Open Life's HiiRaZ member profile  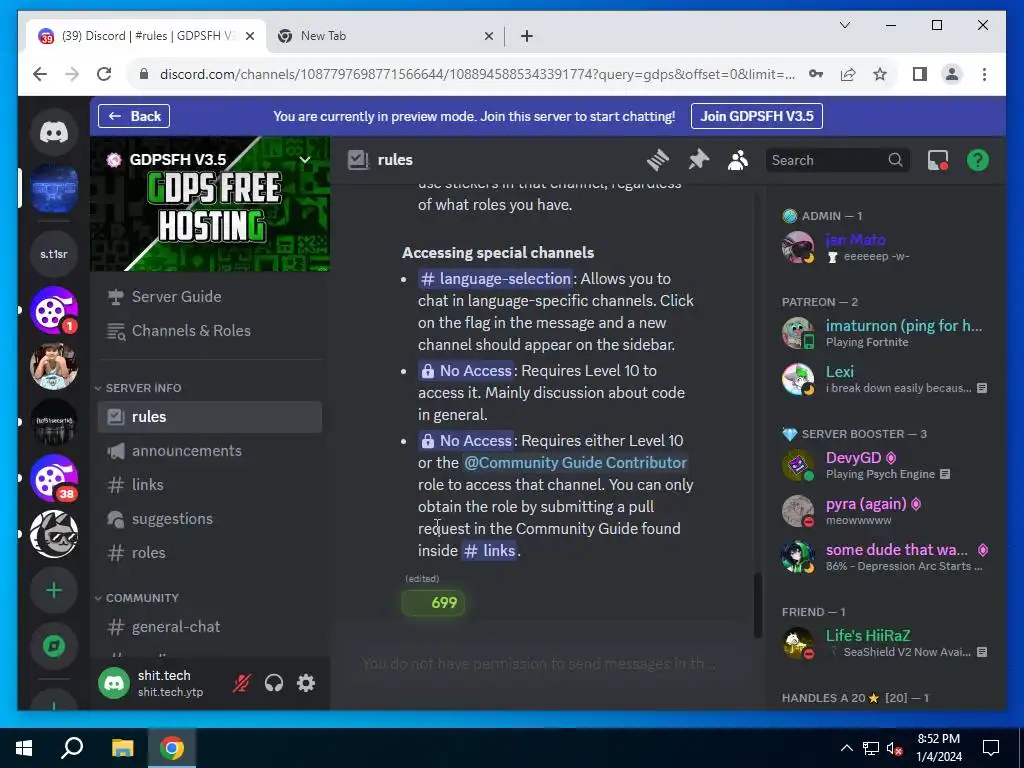click(886, 643)
